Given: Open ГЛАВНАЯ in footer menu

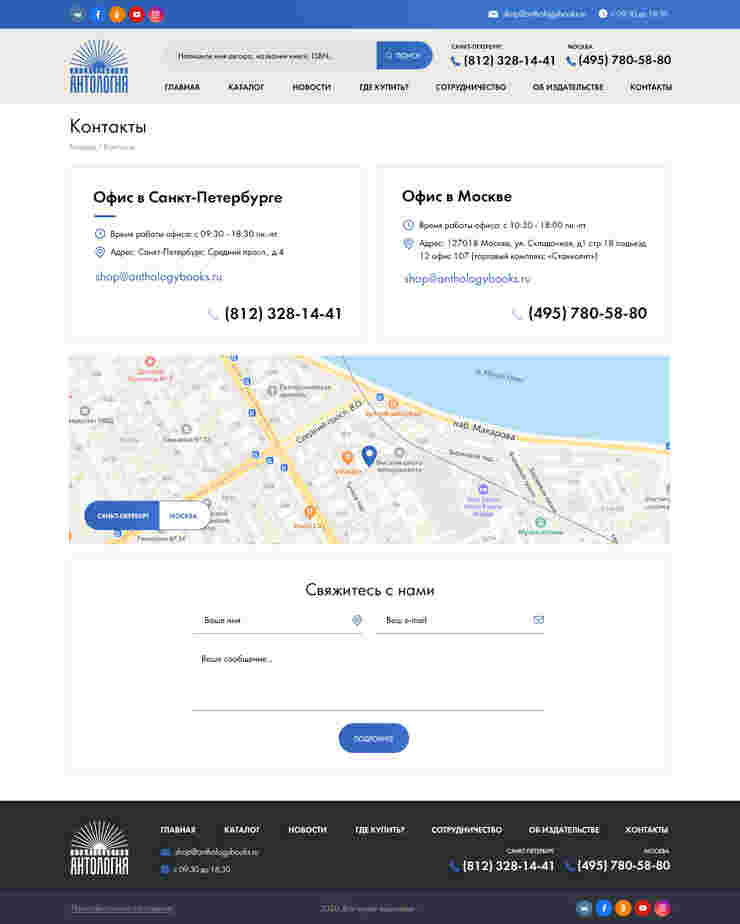Looking at the screenshot, I should point(178,830).
